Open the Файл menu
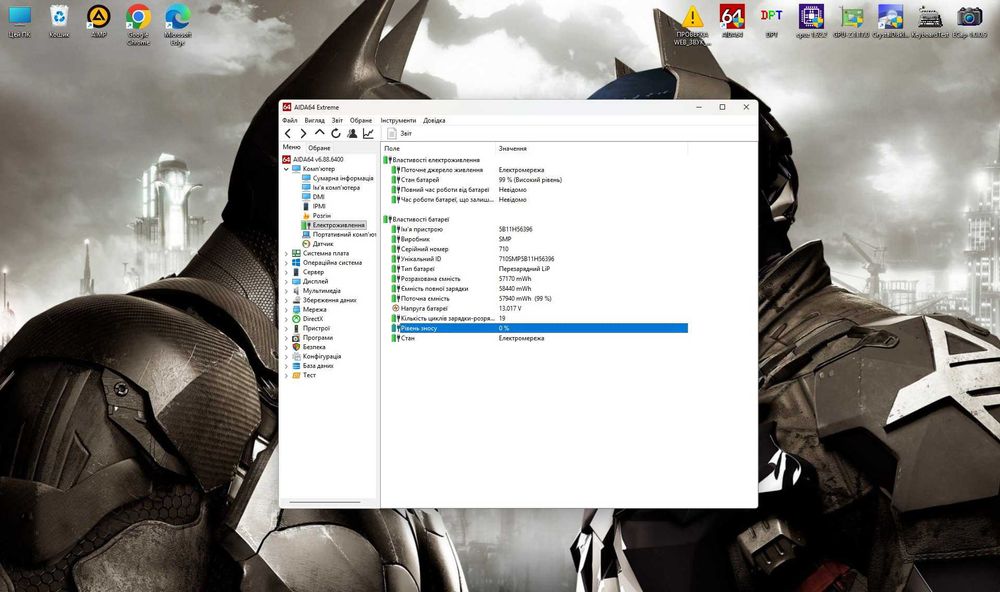The height and width of the screenshot is (592, 1000). (x=290, y=120)
